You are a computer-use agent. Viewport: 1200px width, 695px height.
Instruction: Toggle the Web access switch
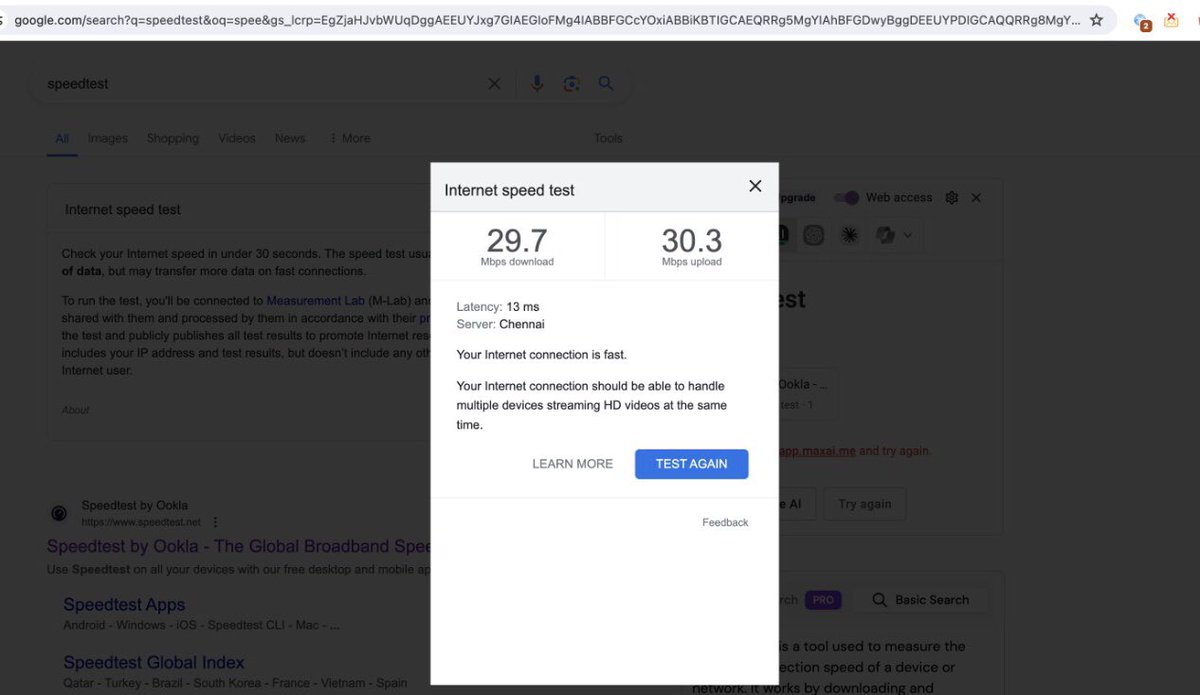(x=848, y=198)
